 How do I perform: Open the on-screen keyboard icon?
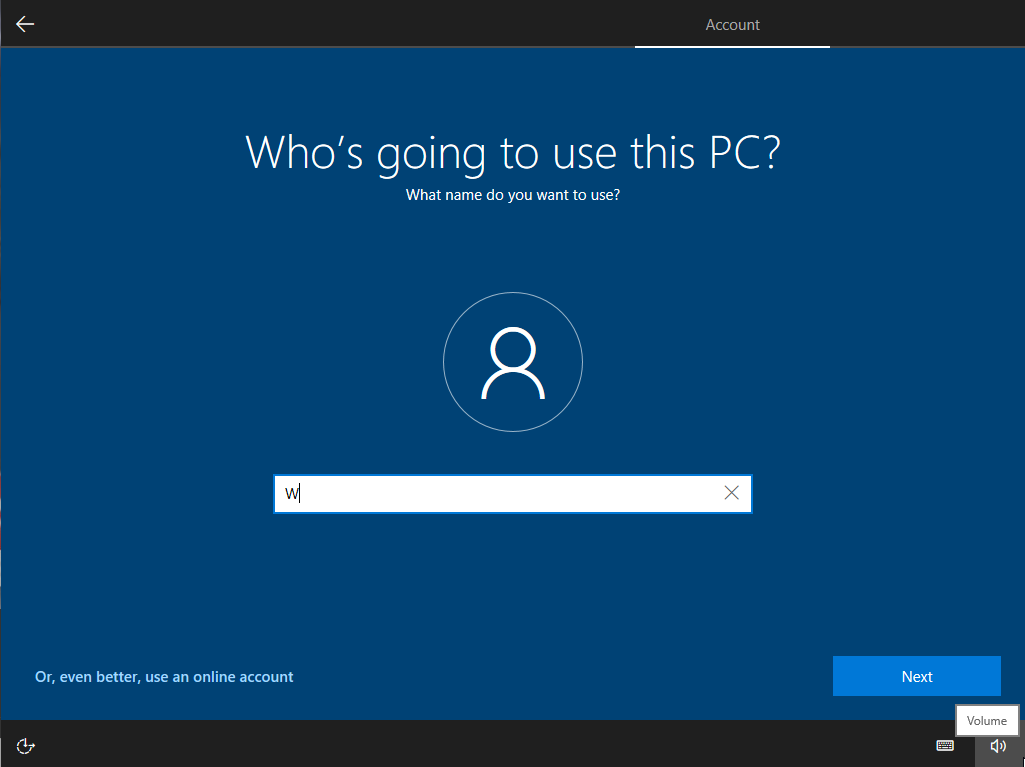click(945, 745)
